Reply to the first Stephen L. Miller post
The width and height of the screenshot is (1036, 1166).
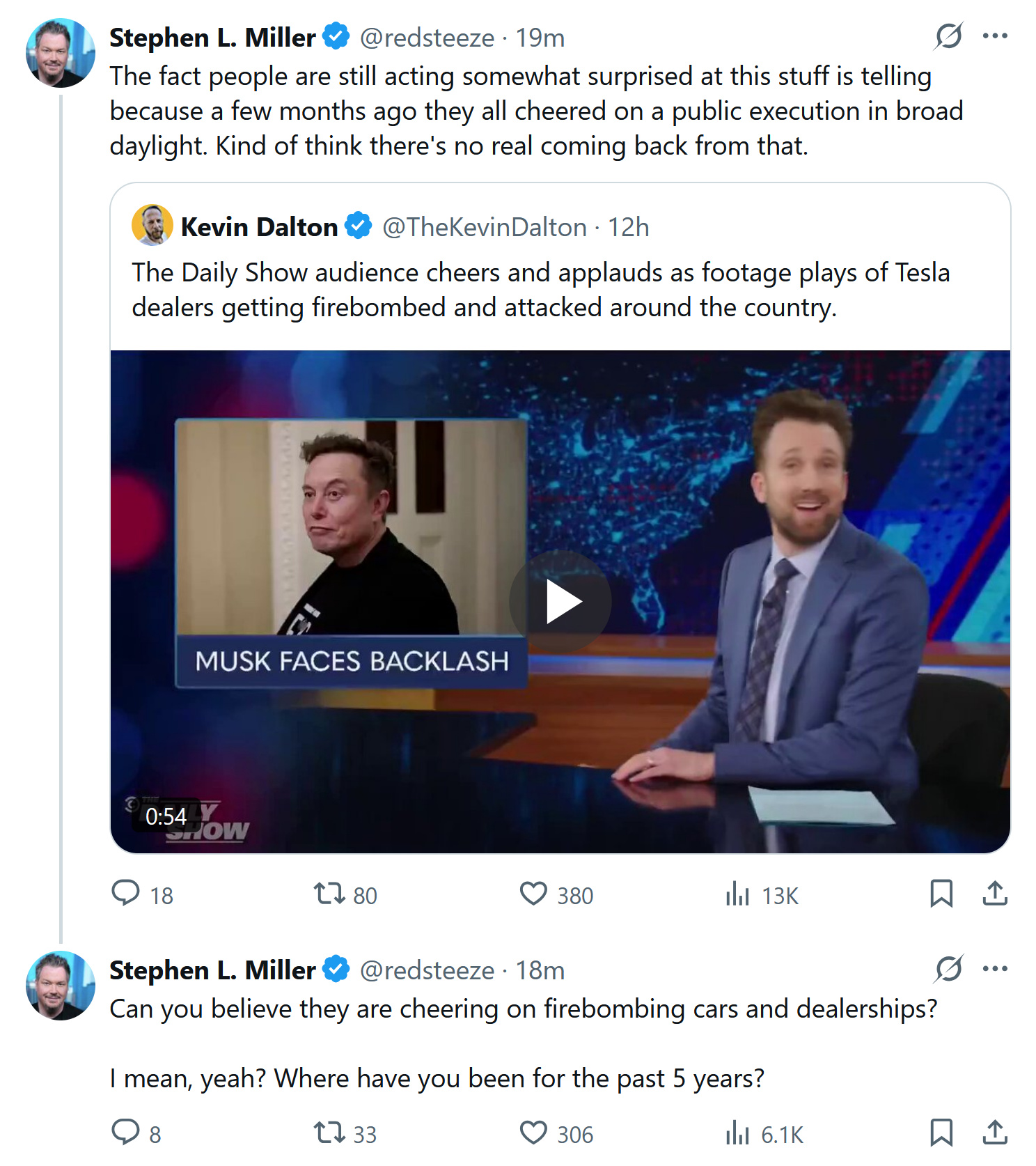(x=126, y=894)
